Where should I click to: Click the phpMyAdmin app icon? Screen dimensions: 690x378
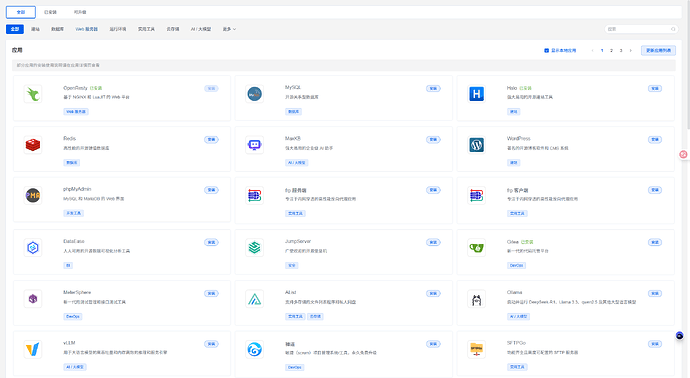33,195
